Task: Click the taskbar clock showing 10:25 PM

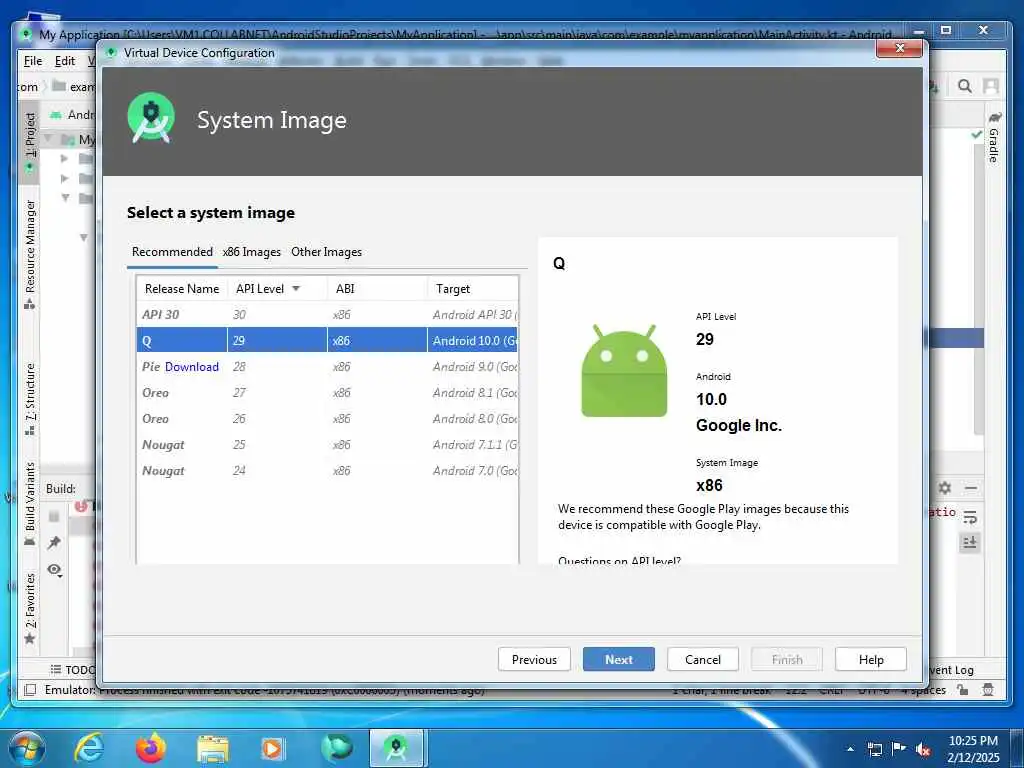Action: (x=973, y=748)
